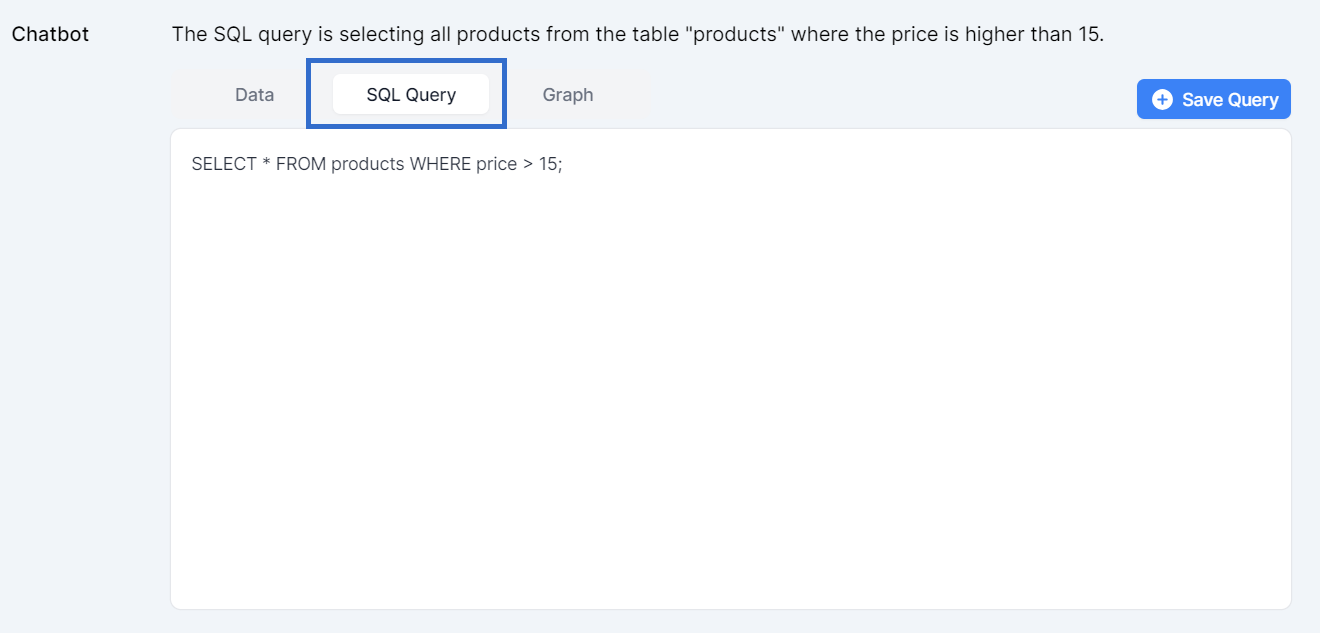Screen dimensions: 1320x633
Task: Click "The SQL query" starting the reply
Action: [228, 34]
